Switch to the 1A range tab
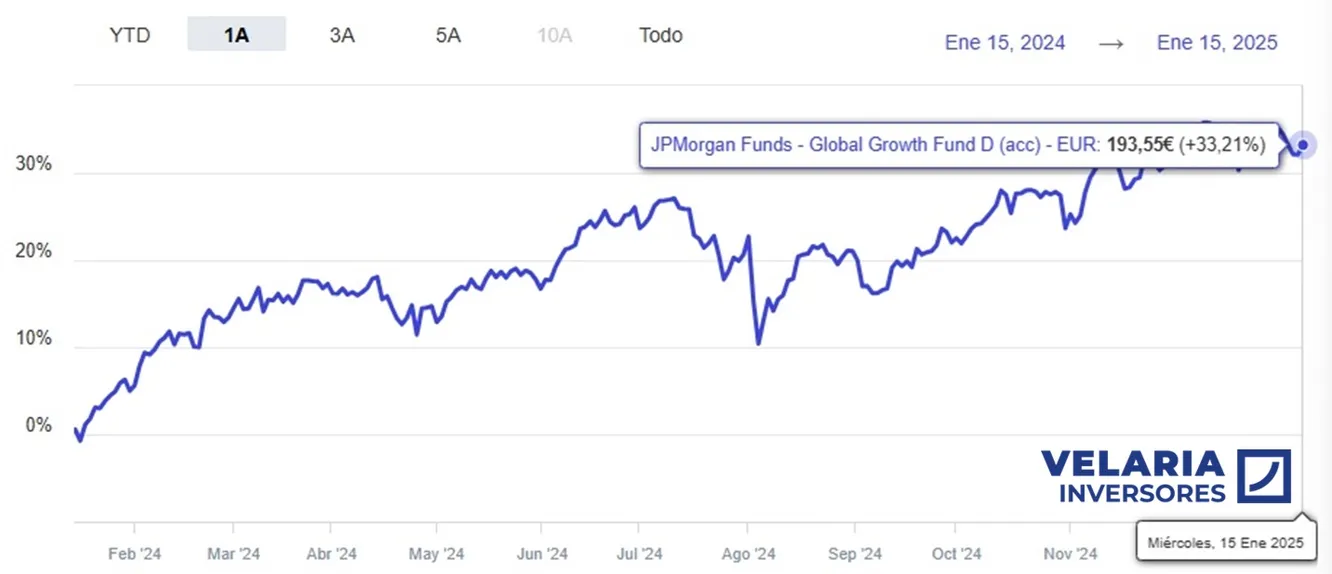 tap(236, 36)
